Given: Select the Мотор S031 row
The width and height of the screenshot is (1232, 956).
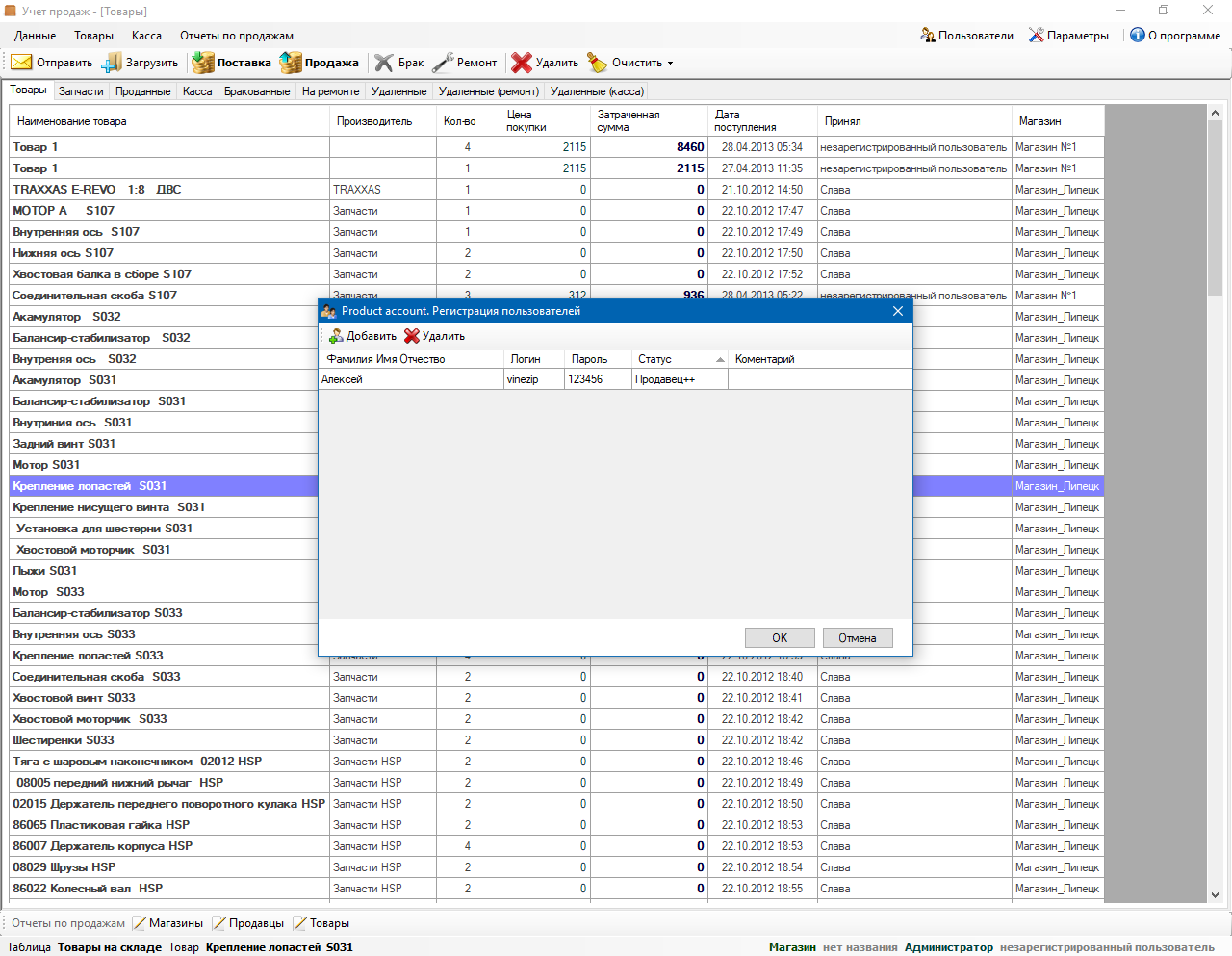Looking at the screenshot, I should pos(164,465).
